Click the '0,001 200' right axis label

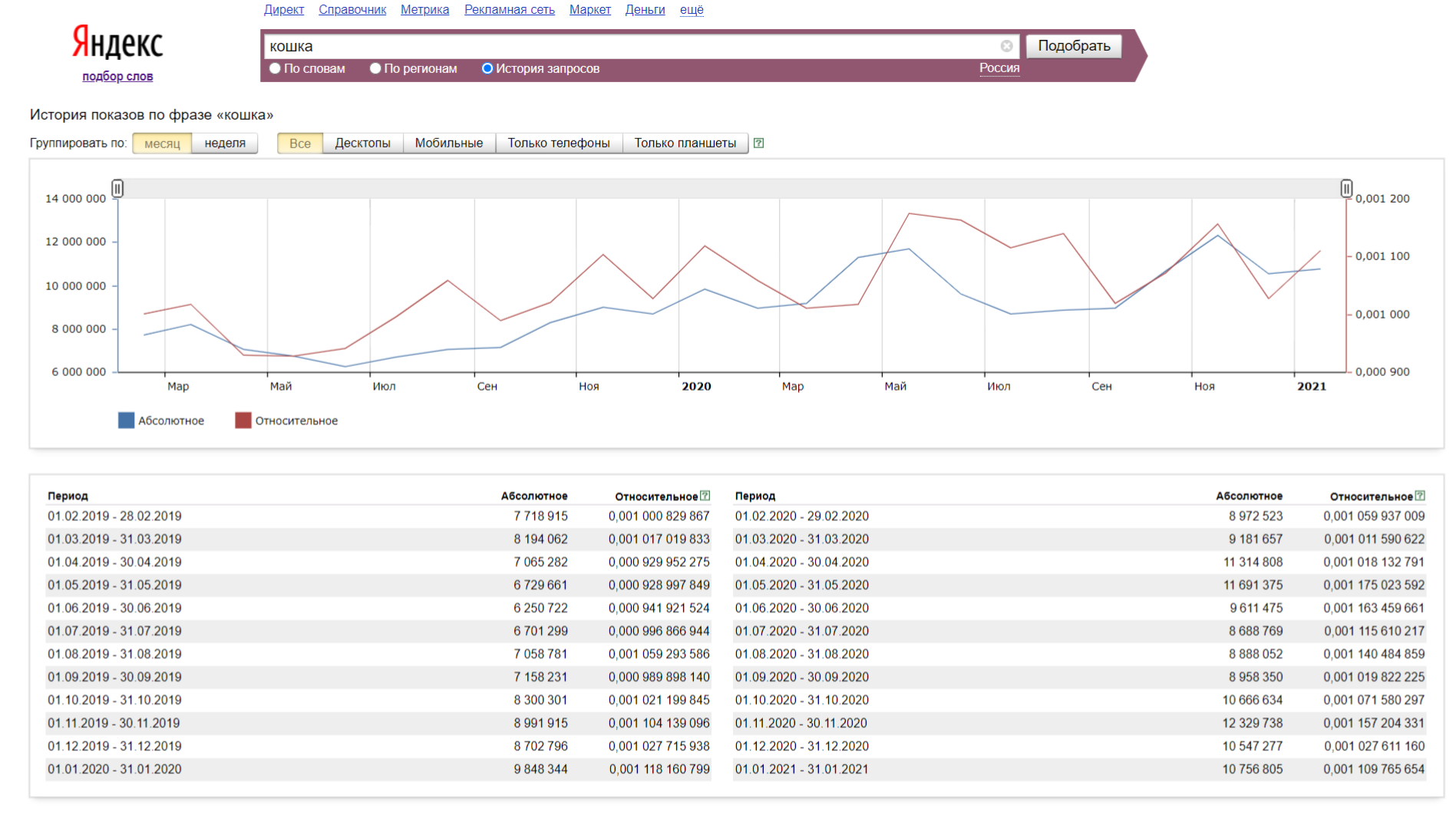pyautogui.click(x=1382, y=199)
